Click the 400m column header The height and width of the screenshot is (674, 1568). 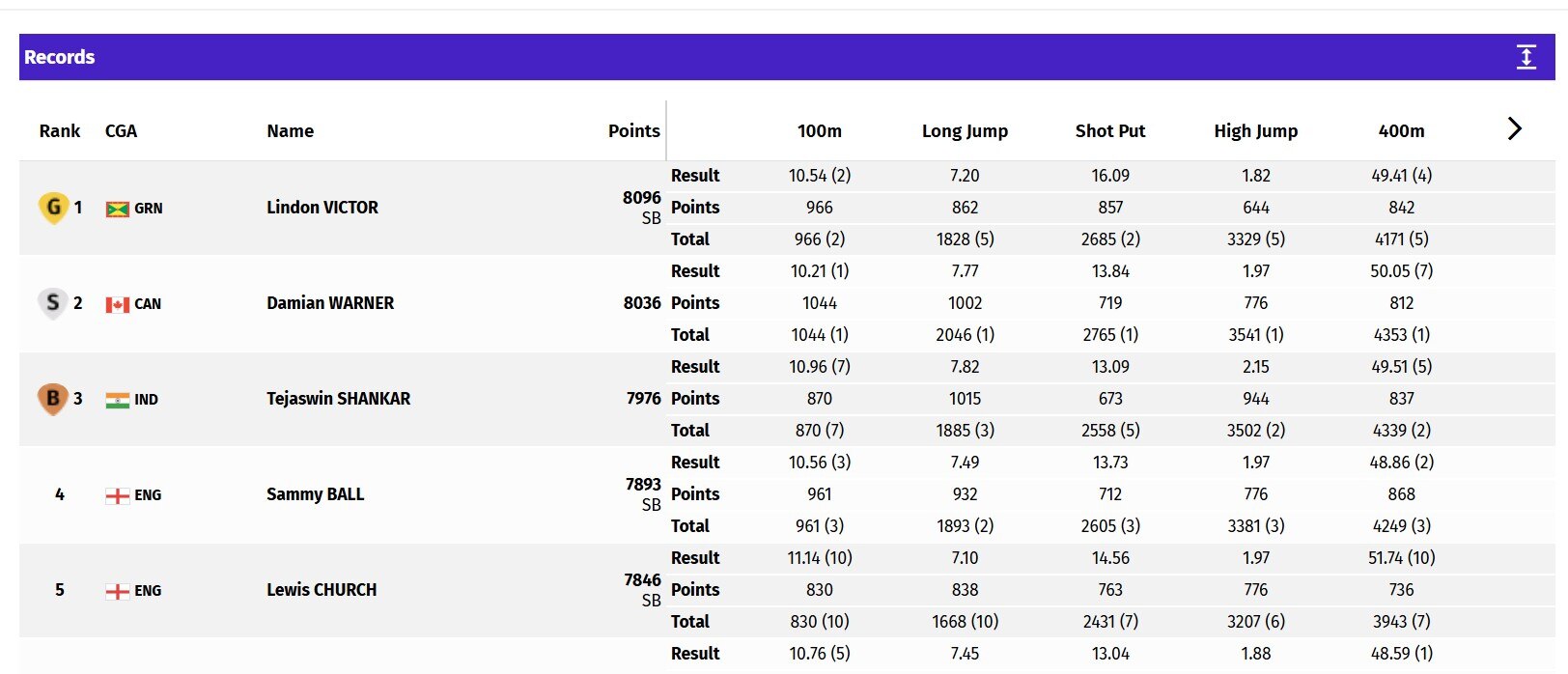(x=1401, y=130)
